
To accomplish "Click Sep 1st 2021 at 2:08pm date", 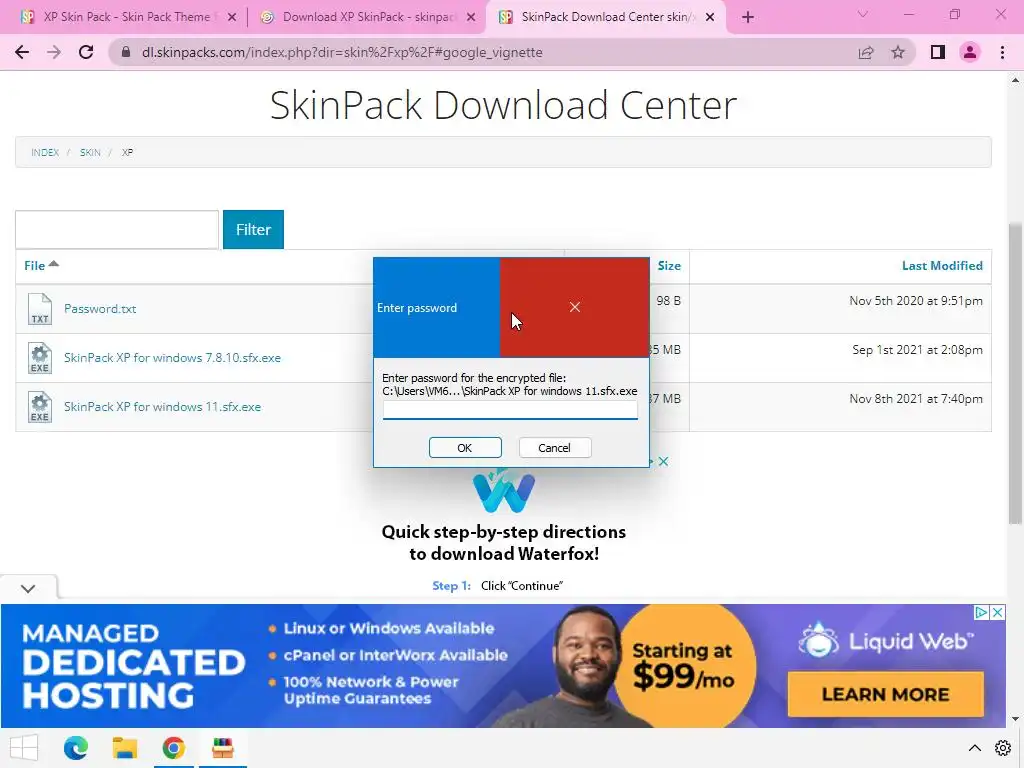I will tap(917, 349).
